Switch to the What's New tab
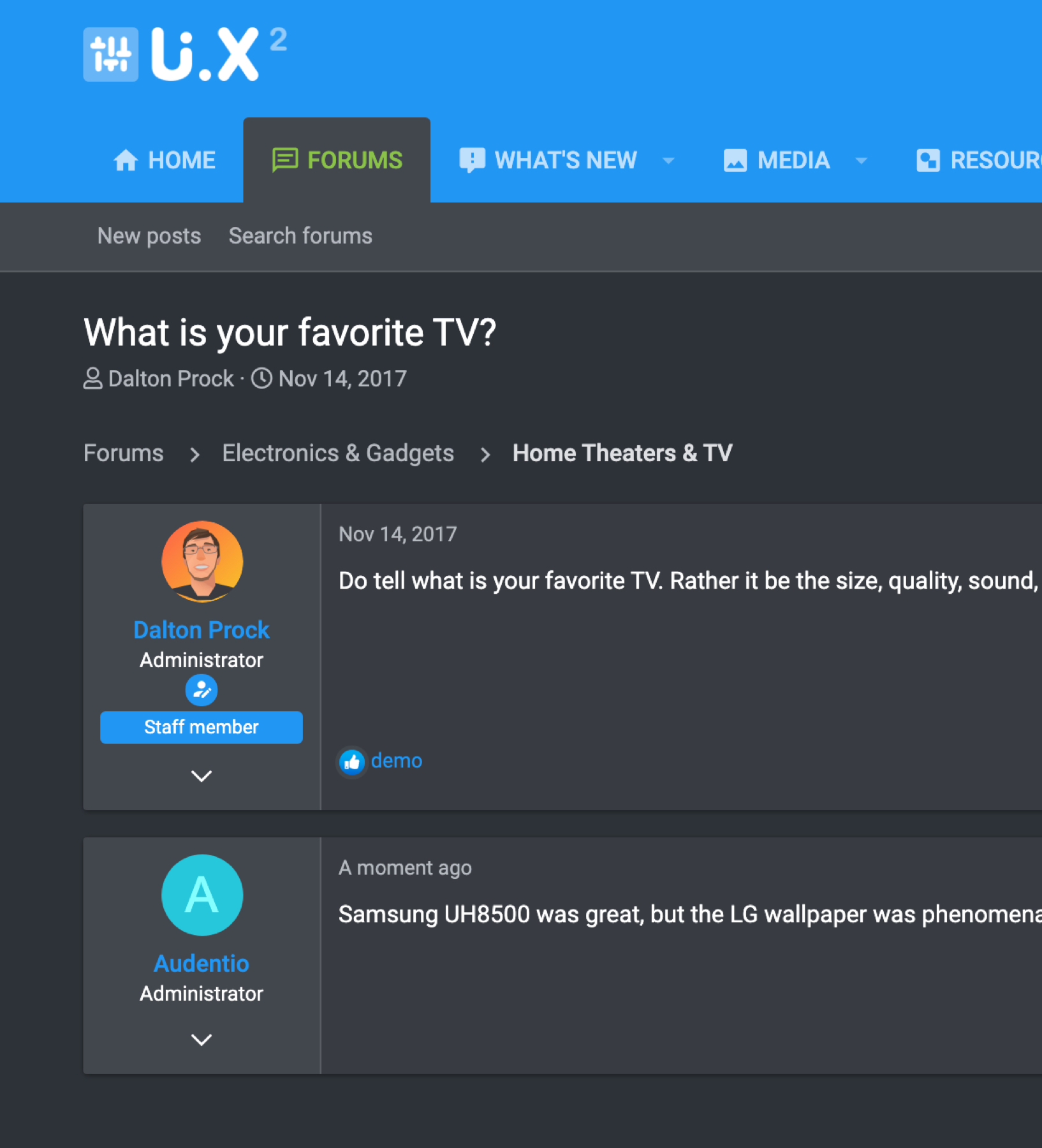 click(x=566, y=160)
